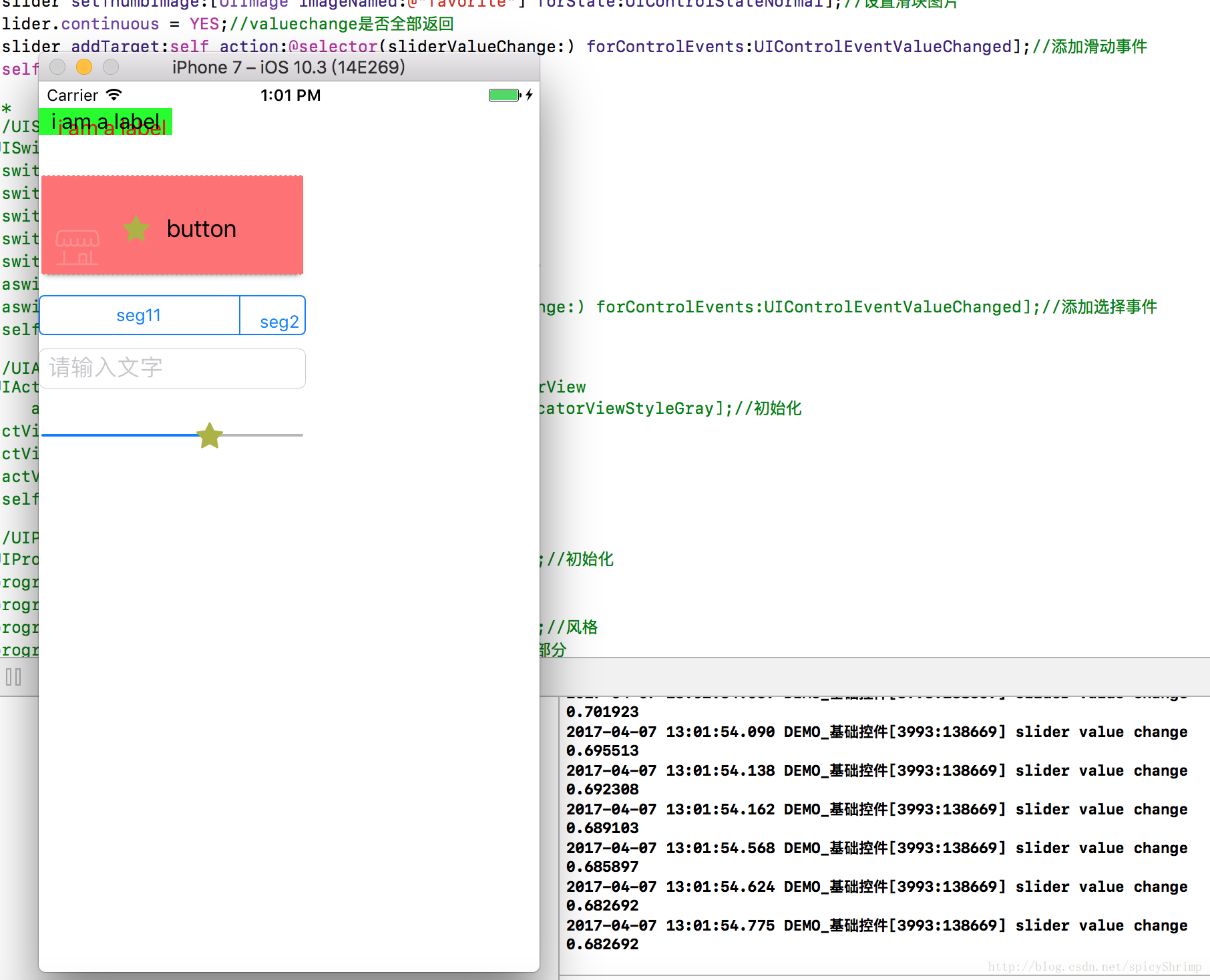Click the gray slider track right of the star
1210x980 pixels.
point(263,435)
